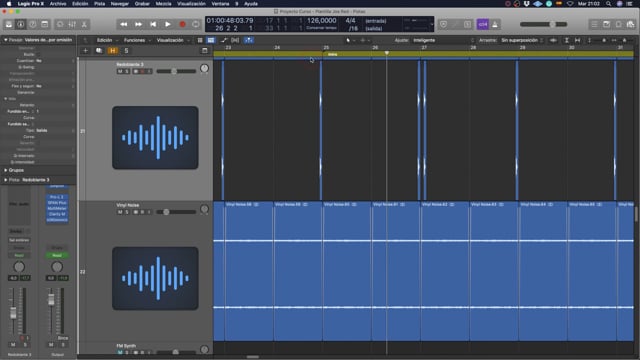Click the Bnce button on Output strip

(x=63, y=338)
